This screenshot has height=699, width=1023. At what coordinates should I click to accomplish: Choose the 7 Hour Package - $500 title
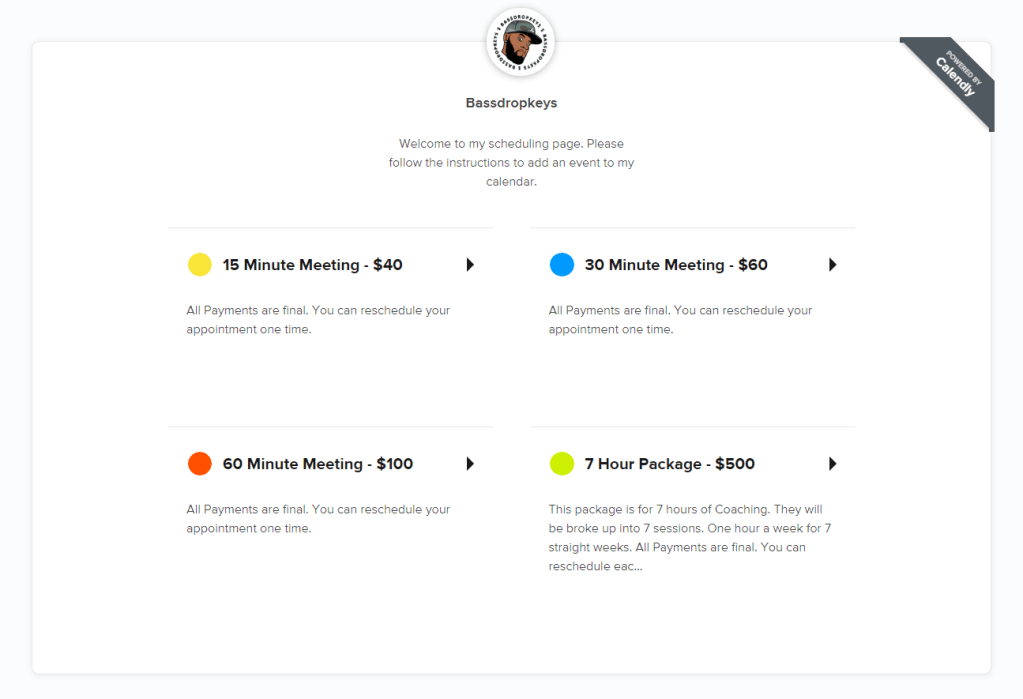point(669,464)
